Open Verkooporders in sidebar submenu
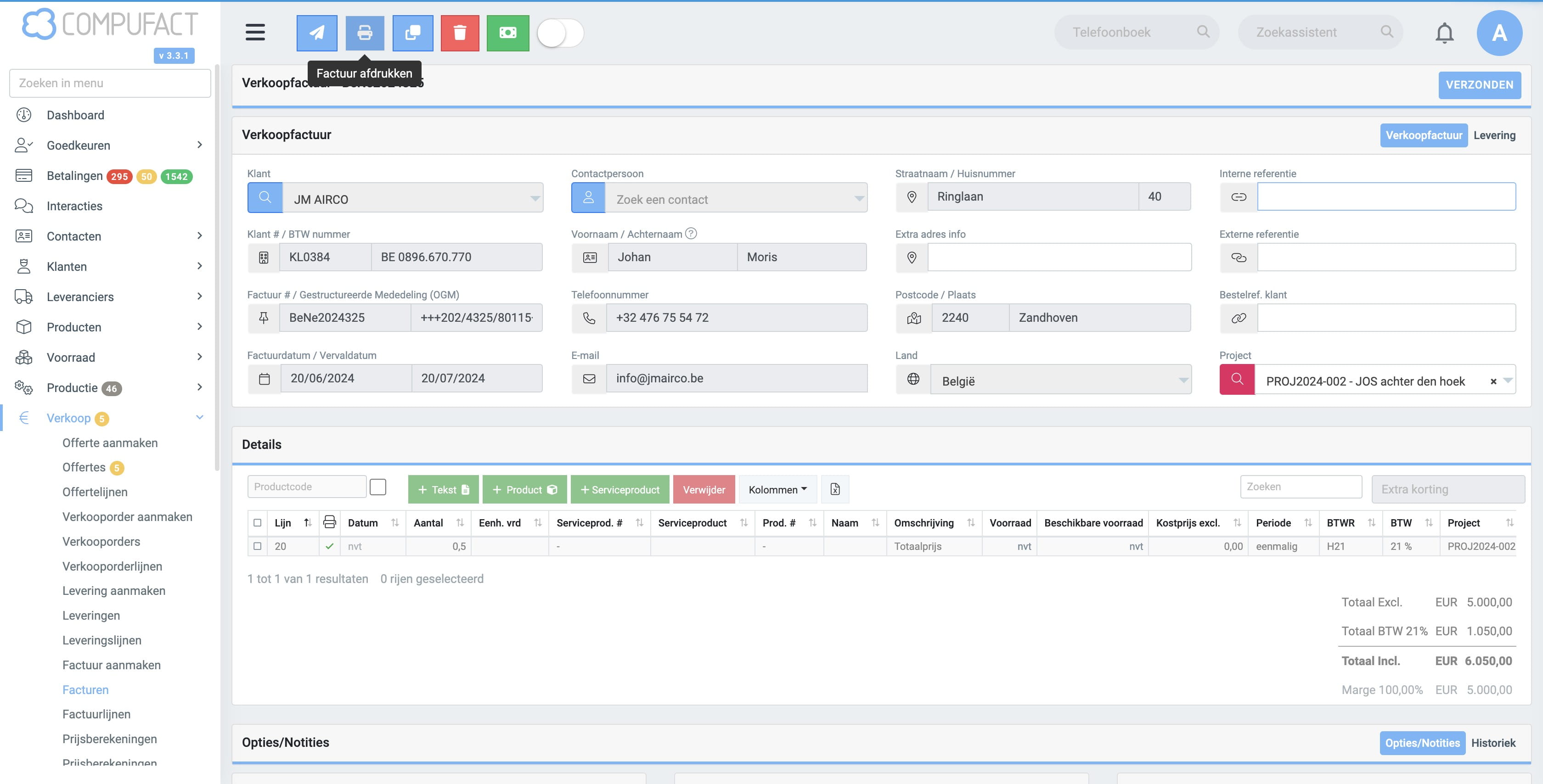The image size is (1543, 784). click(101, 542)
